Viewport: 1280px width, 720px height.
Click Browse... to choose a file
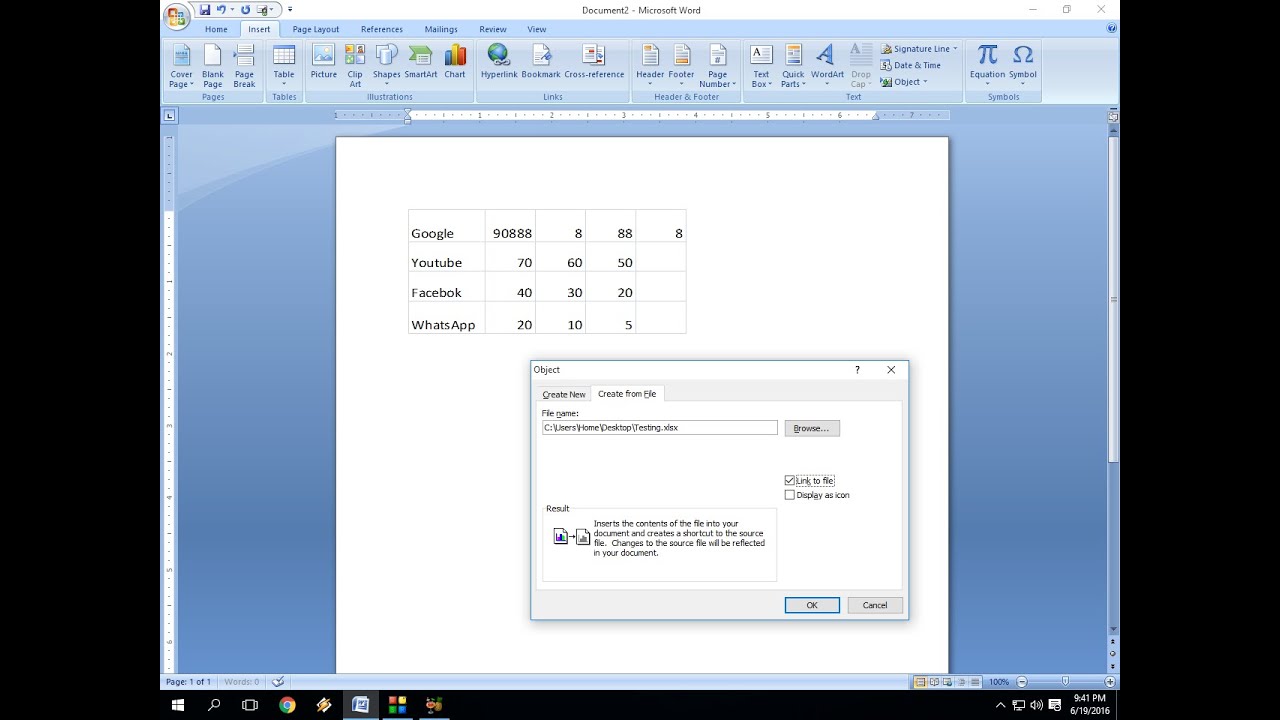pos(812,428)
